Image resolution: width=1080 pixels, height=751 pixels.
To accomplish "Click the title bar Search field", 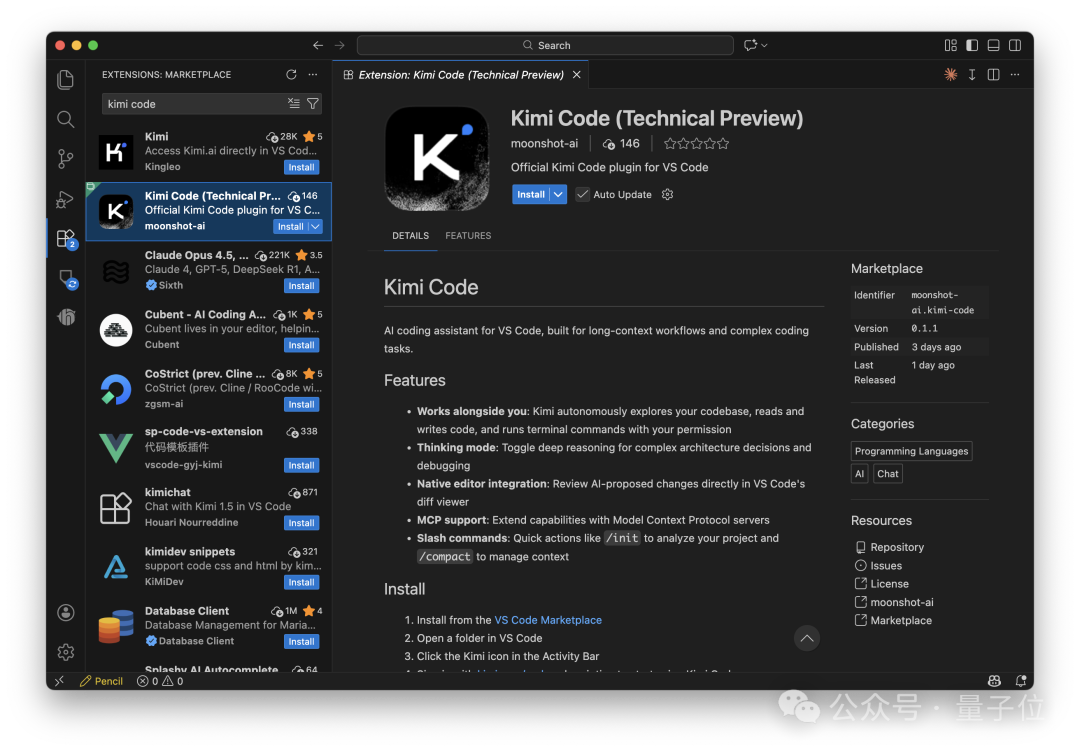I will tap(545, 45).
